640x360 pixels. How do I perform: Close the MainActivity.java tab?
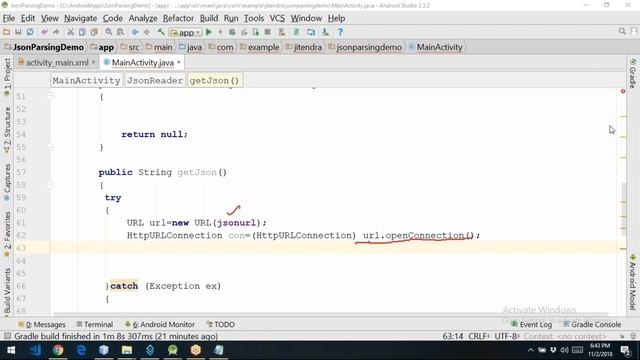pyautogui.click(x=178, y=62)
